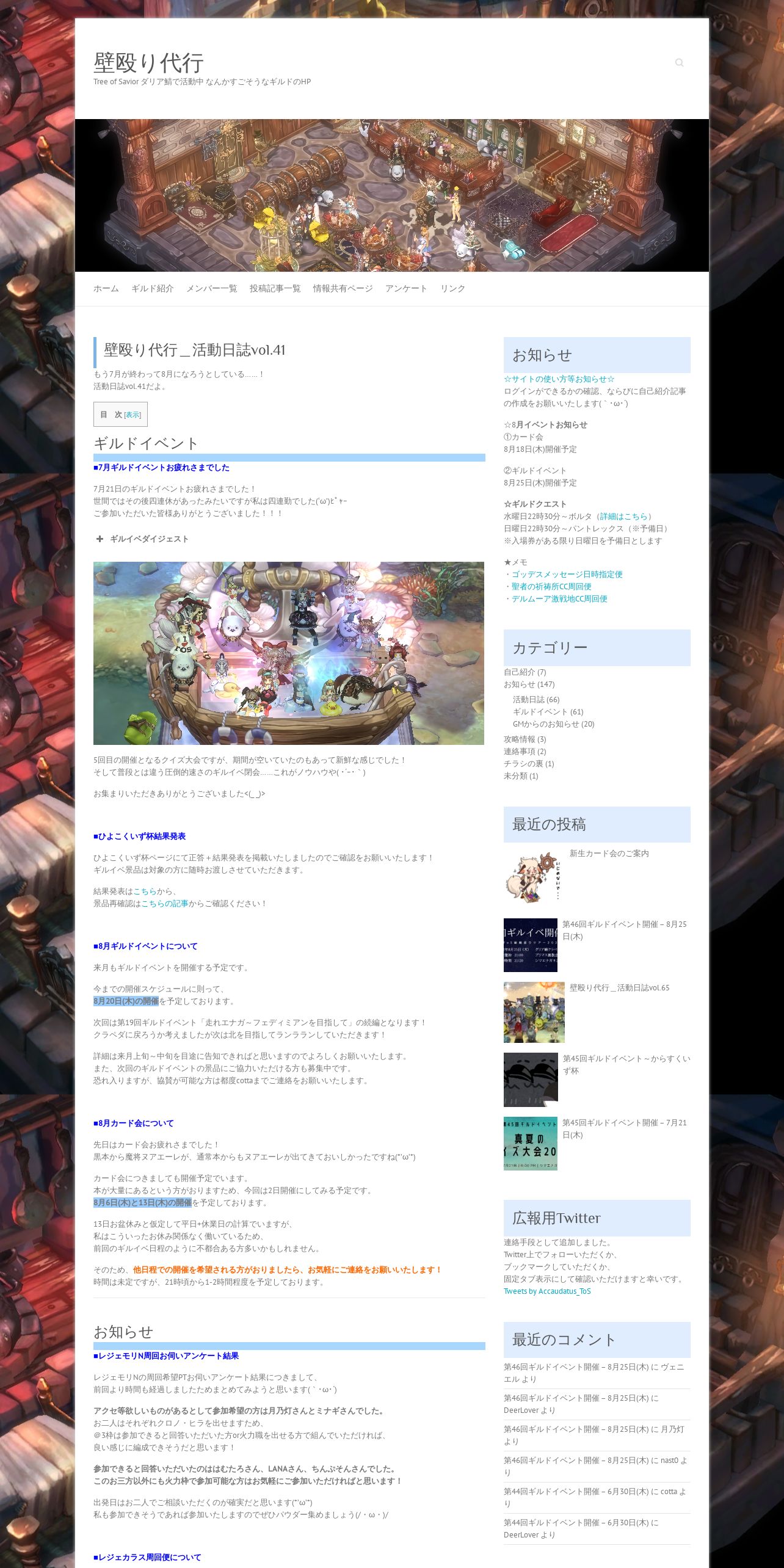Select the 自己紹介 (7) category

coord(525,672)
